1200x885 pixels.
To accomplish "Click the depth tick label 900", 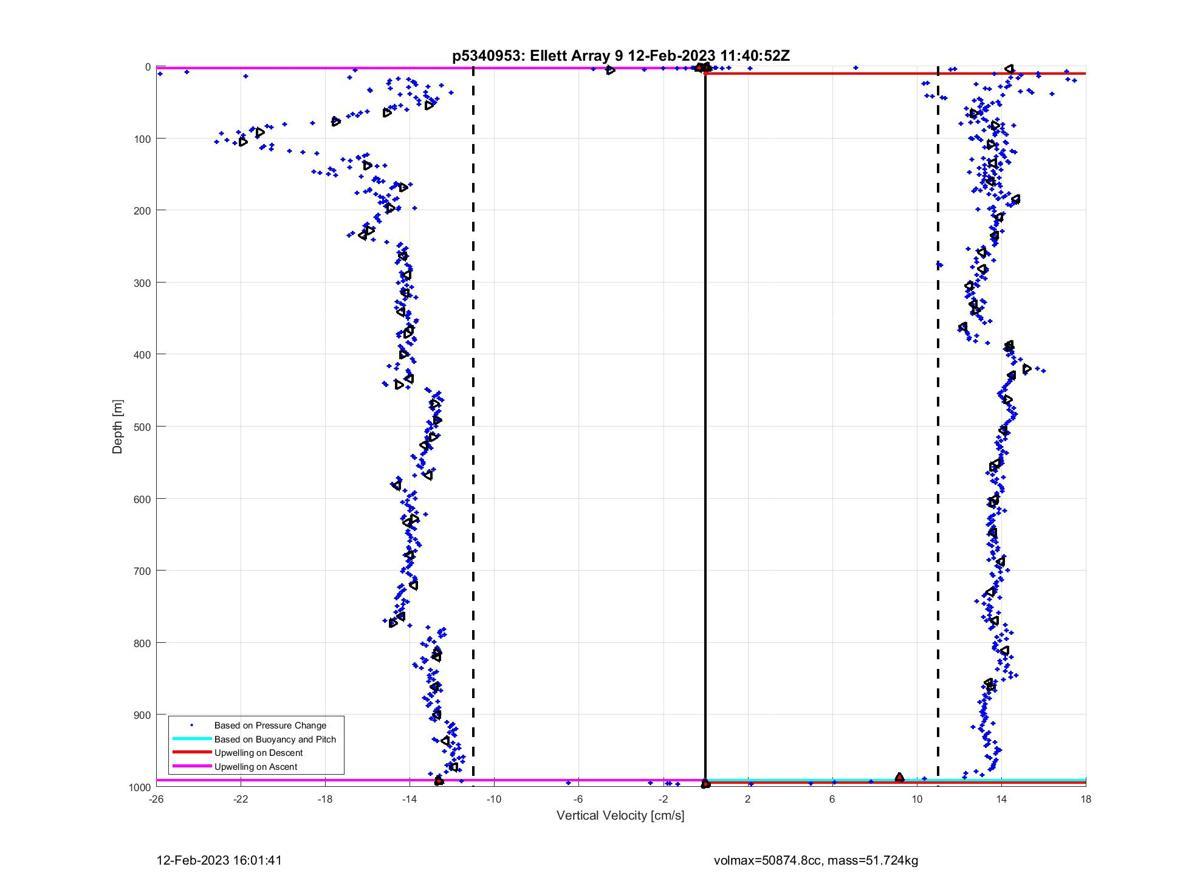I will [x=142, y=715].
